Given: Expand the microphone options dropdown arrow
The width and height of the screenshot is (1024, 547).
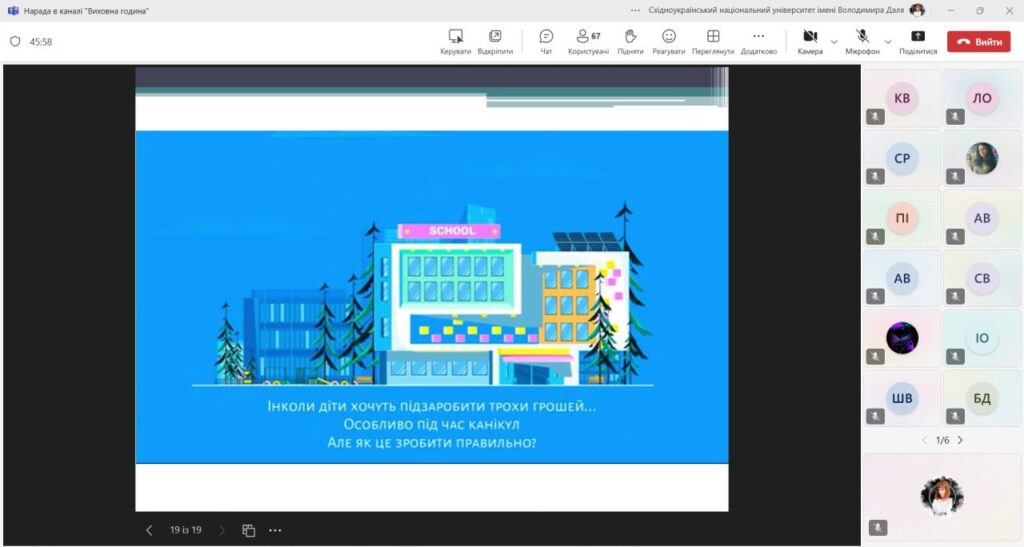Looking at the screenshot, I should (888, 42).
